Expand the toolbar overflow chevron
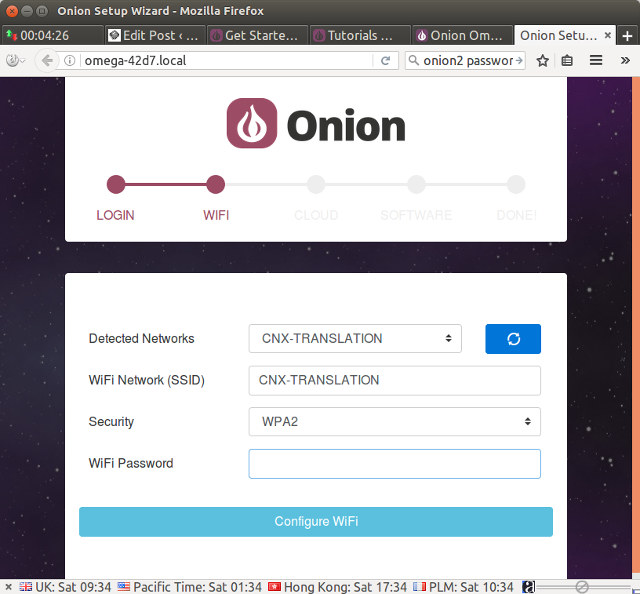The image size is (640, 594). click(625, 60)
